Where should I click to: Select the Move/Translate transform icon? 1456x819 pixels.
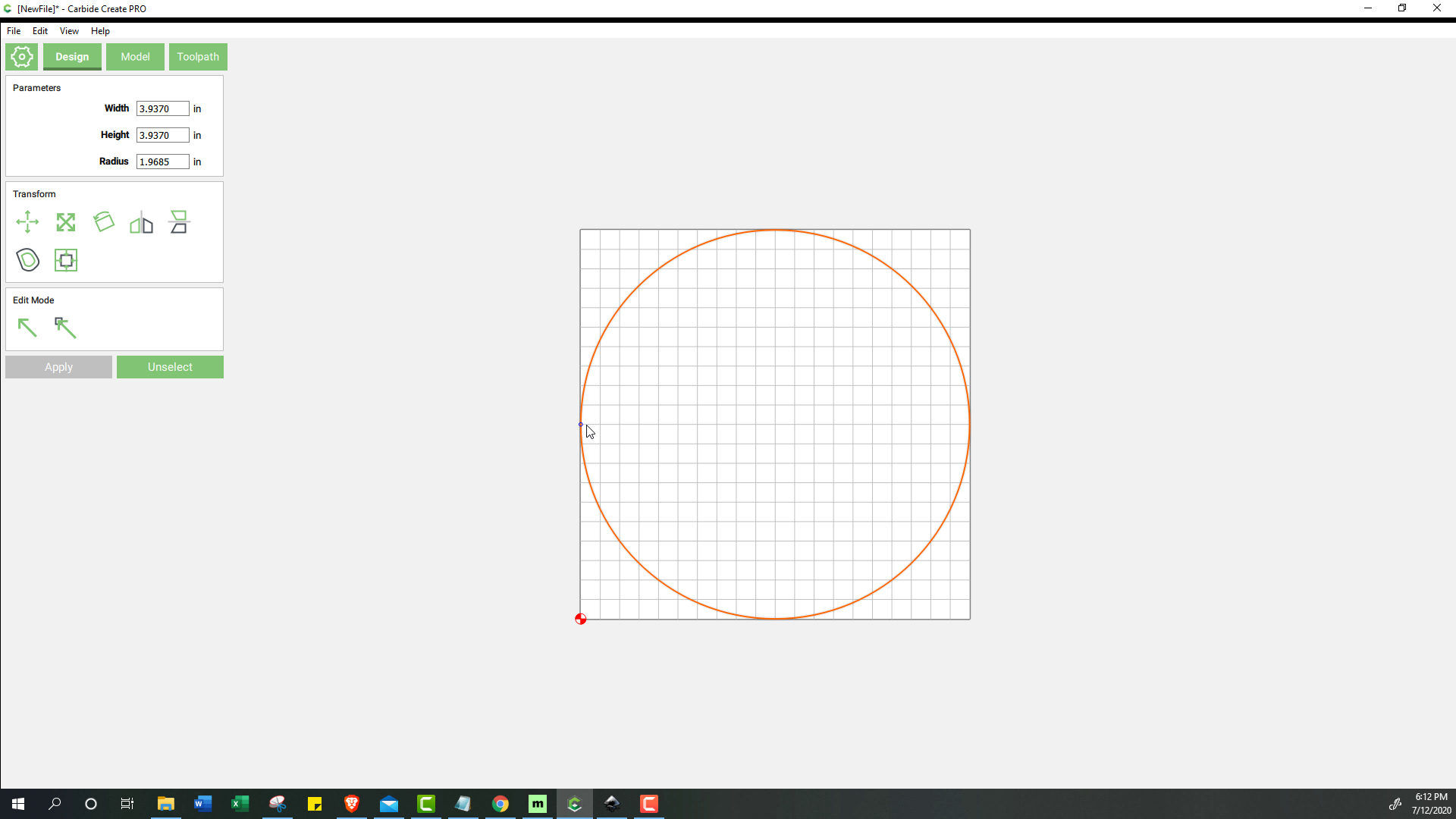(x=27, y=222)
